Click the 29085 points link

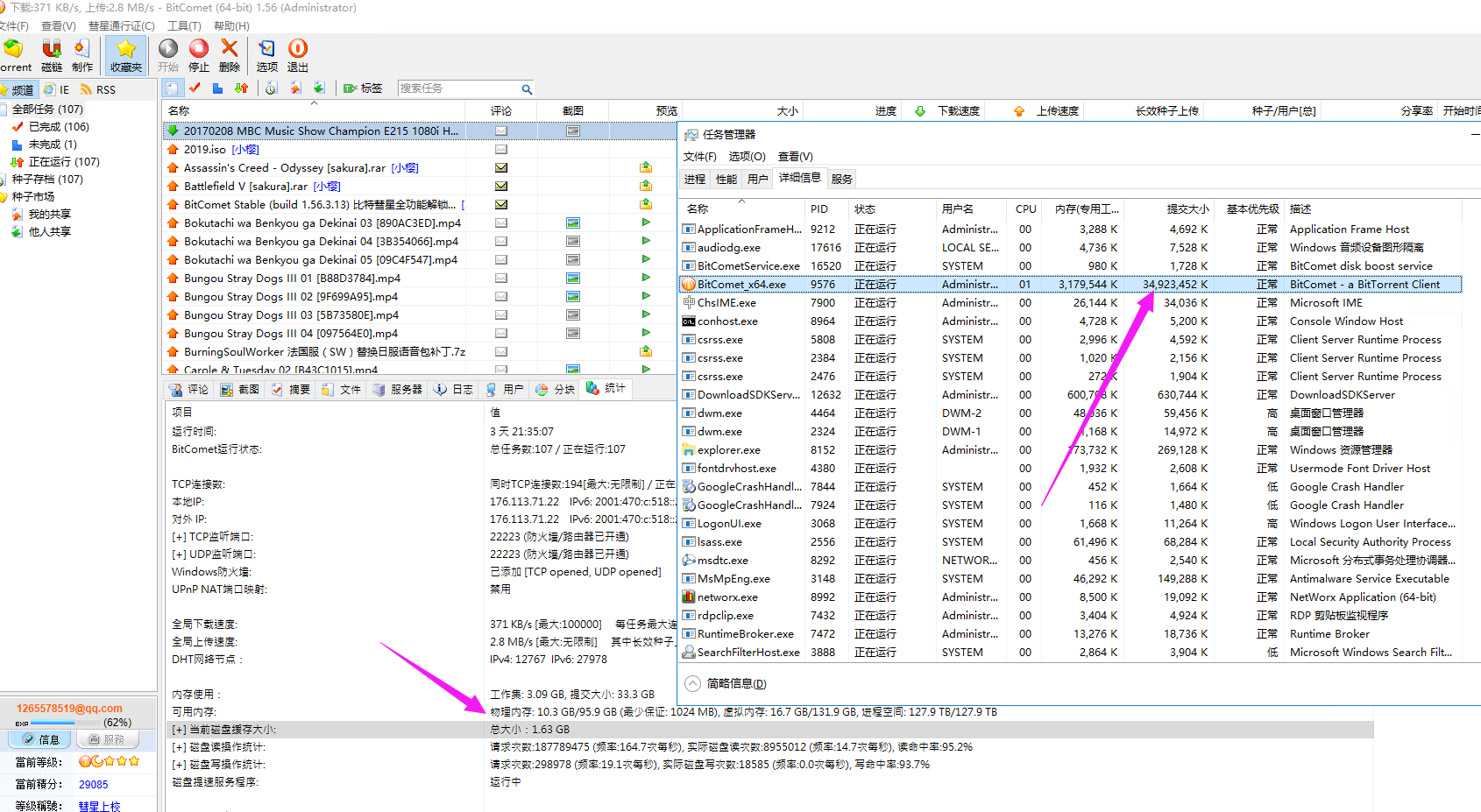[x=94, y=785]
